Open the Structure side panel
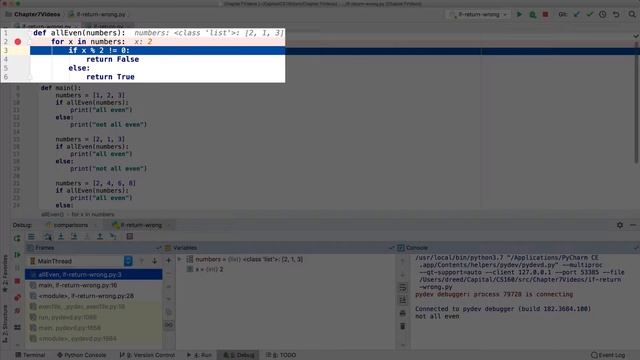The image size is (640, 360). [x=5, y=324]
